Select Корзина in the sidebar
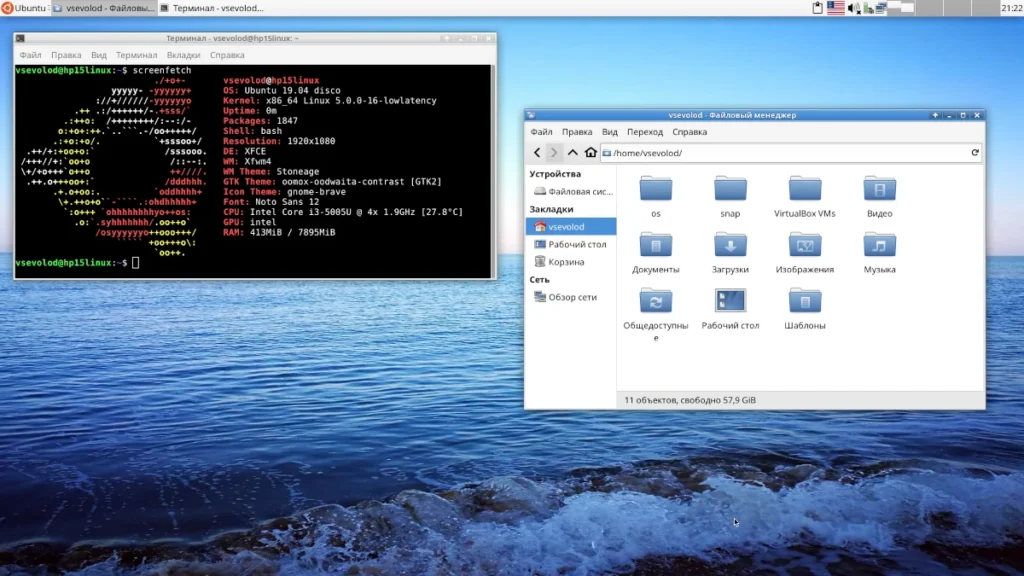Viewport: 1024px width, 576px height. 566,262
